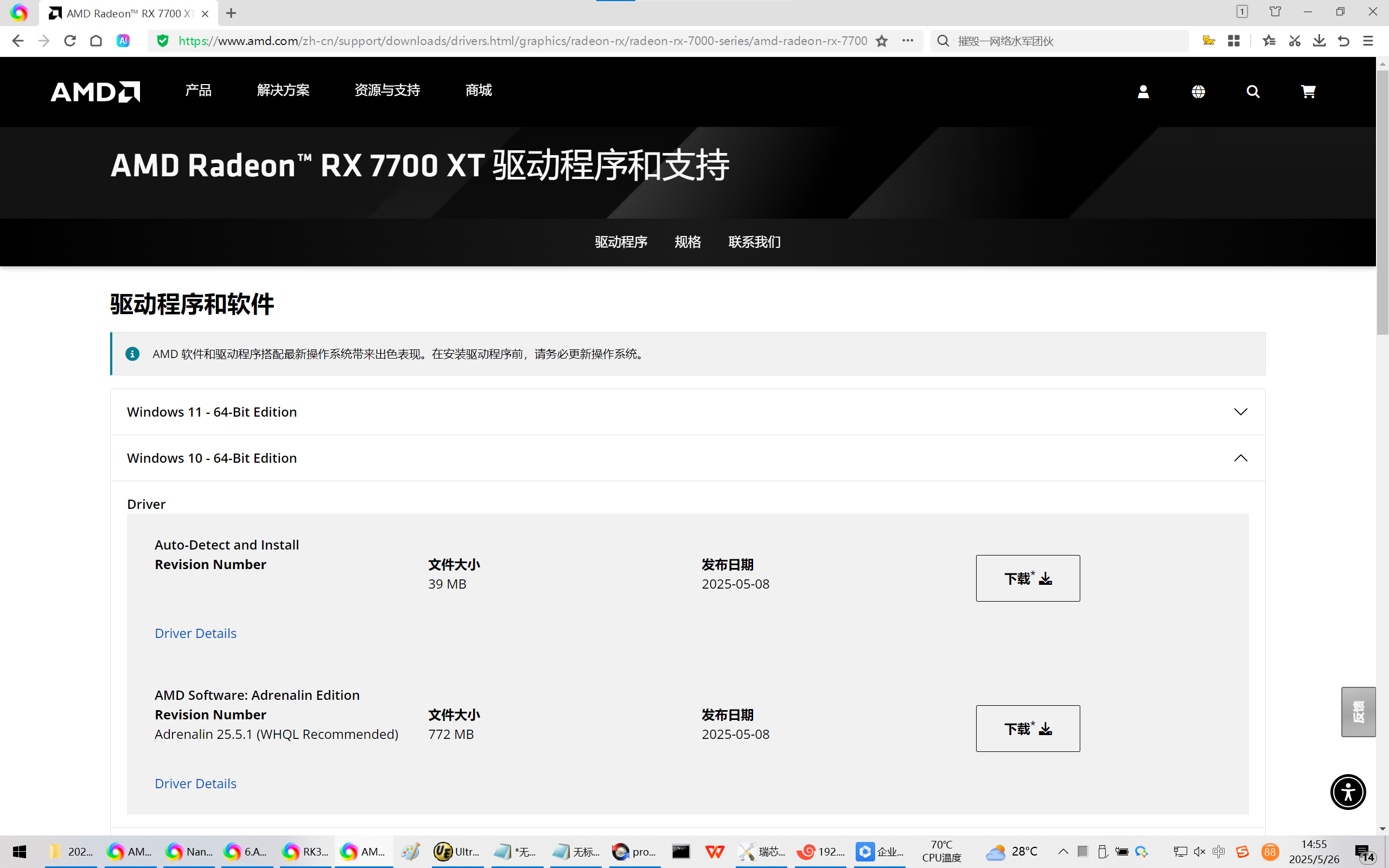
Task: Open the accessibility widget icon
Action: coord(1348,792)
